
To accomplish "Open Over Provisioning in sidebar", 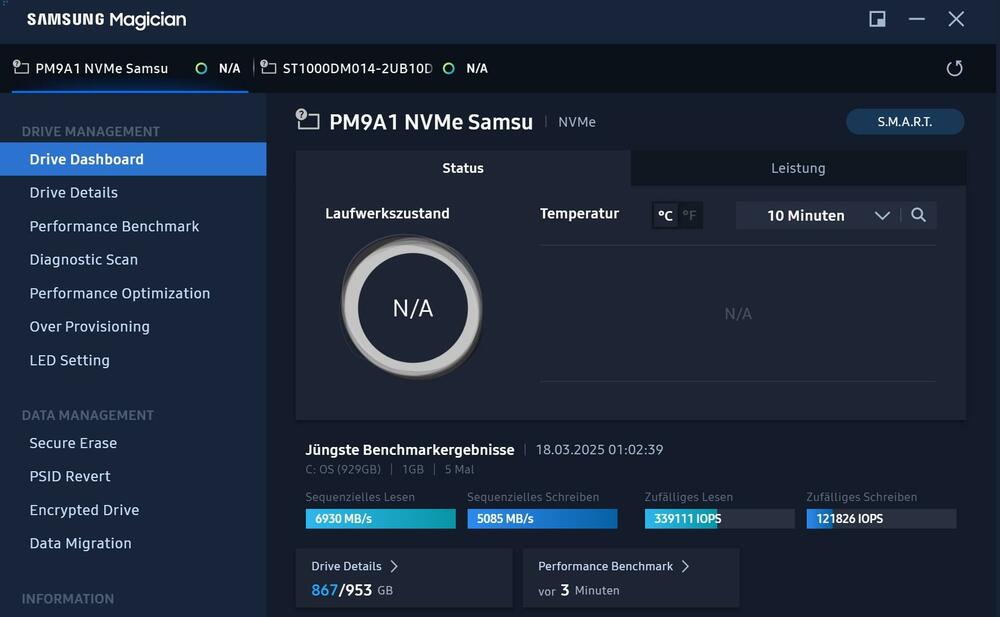I will [90, 326].
